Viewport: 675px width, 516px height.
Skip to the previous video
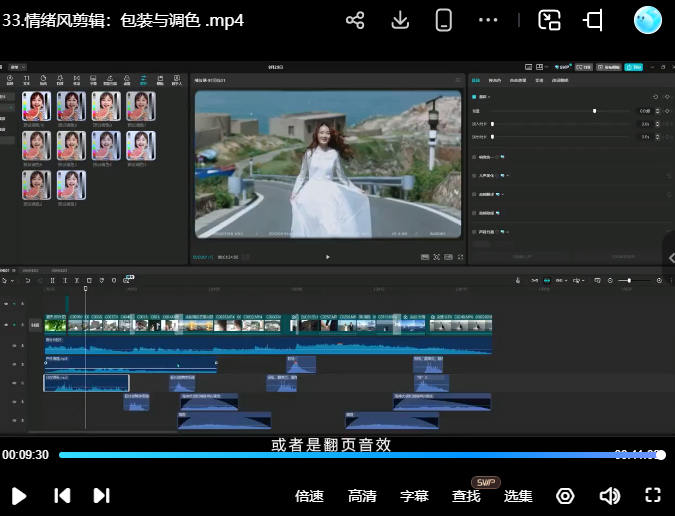[62, 495]
